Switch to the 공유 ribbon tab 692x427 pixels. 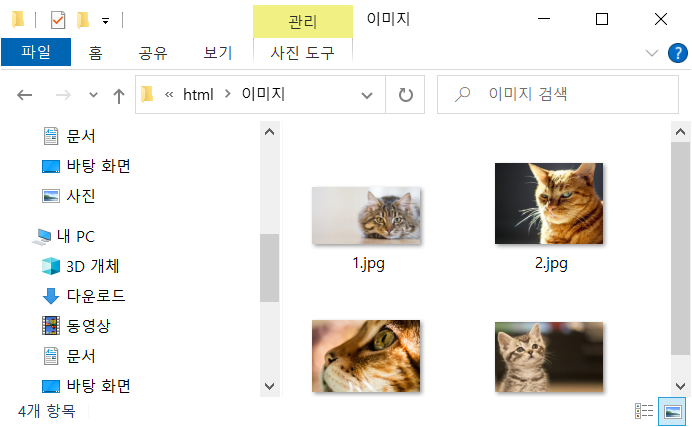pyautogui.click(x=153, y=53)
